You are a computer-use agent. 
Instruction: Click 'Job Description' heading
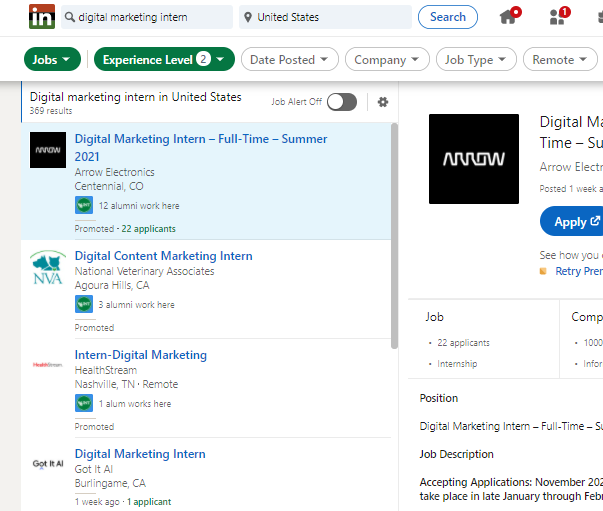[x=456, y=454]
